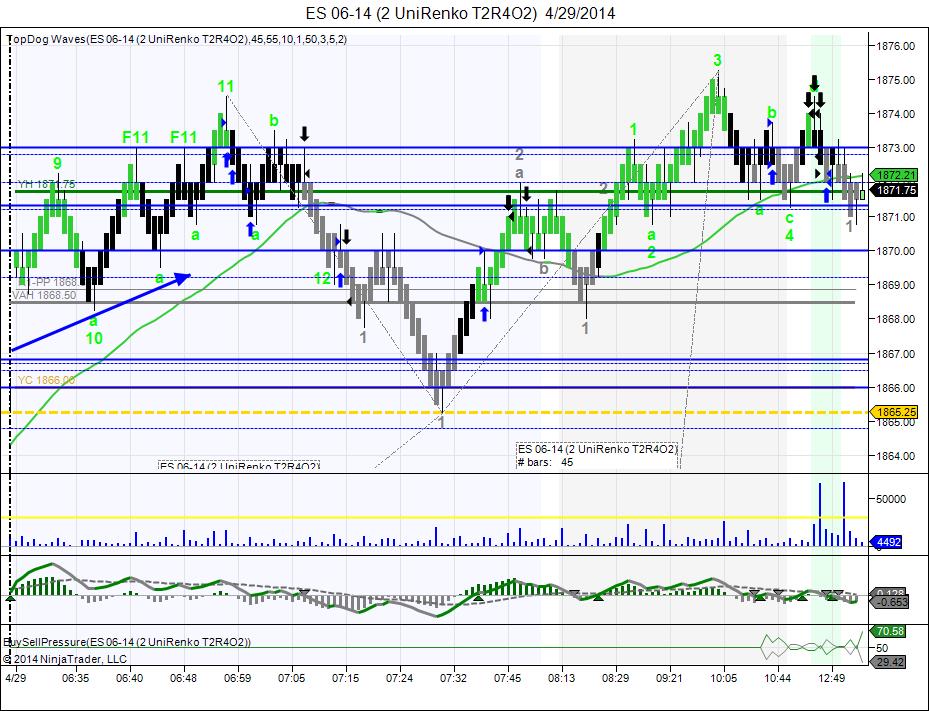Click the green 1872.21 price marker
Viewport: 929px width, 711px height.
click(895, 175)
